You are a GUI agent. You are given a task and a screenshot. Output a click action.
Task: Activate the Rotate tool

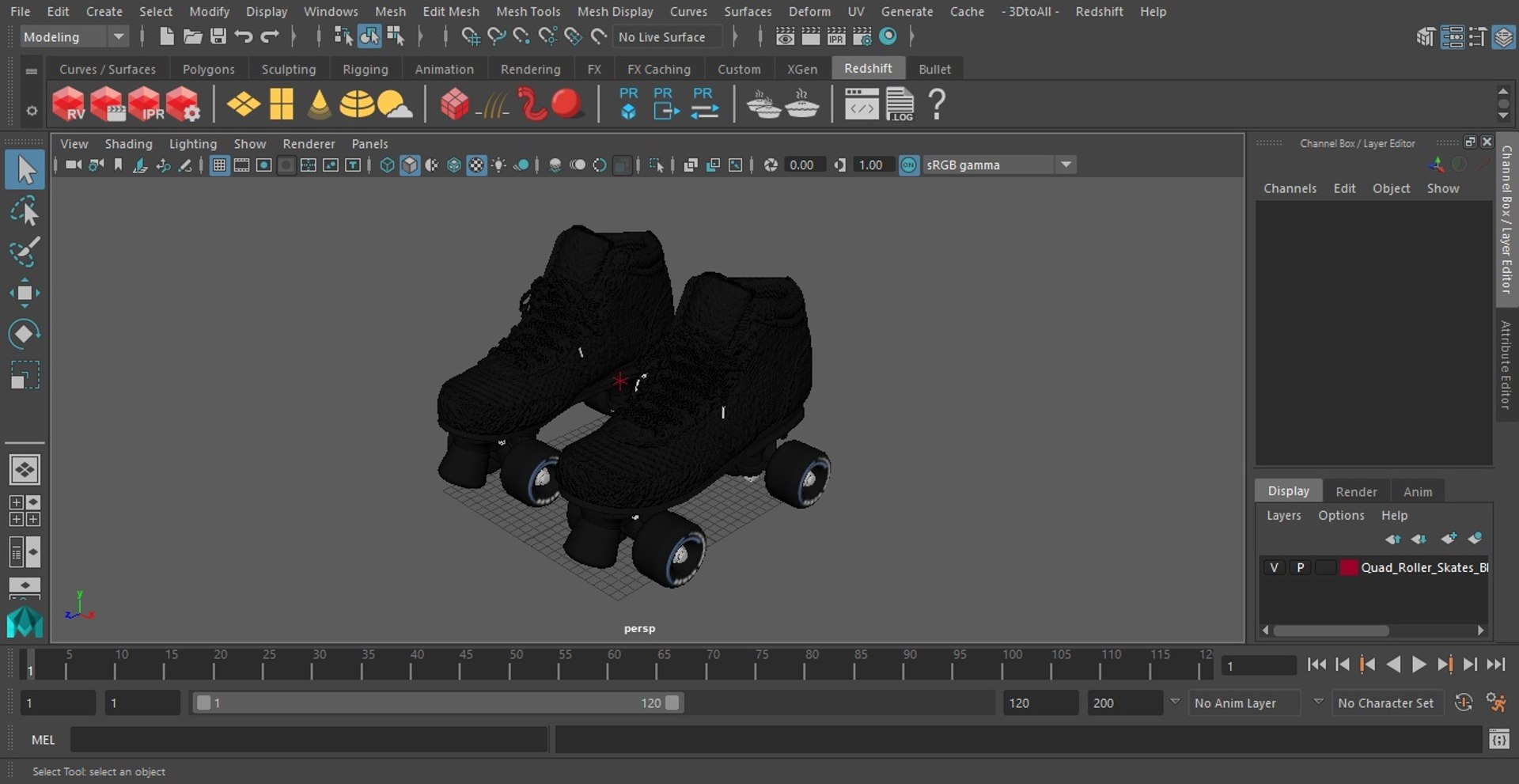(25, 334)
